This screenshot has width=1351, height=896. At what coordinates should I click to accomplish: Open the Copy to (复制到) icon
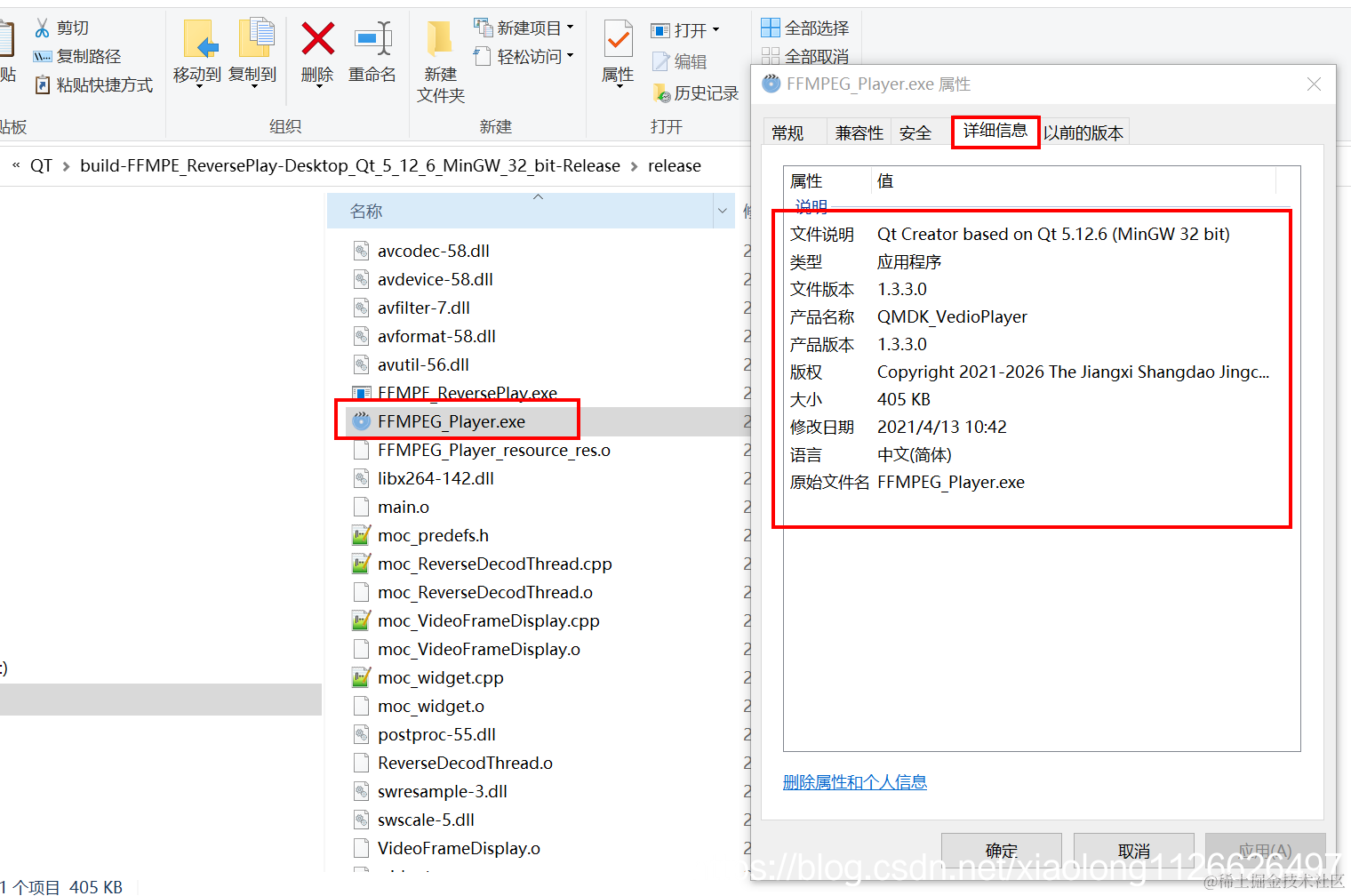pos(256,38)
